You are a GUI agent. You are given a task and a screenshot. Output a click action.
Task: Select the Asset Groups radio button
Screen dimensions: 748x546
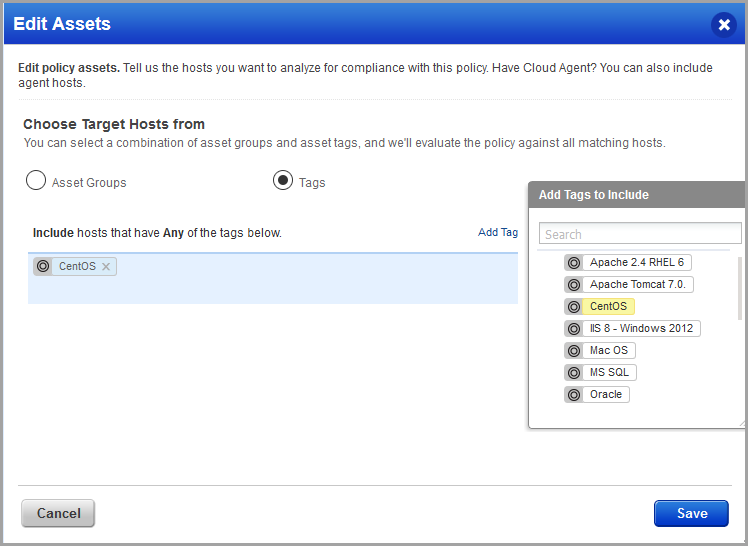click(x=36, y=180)
